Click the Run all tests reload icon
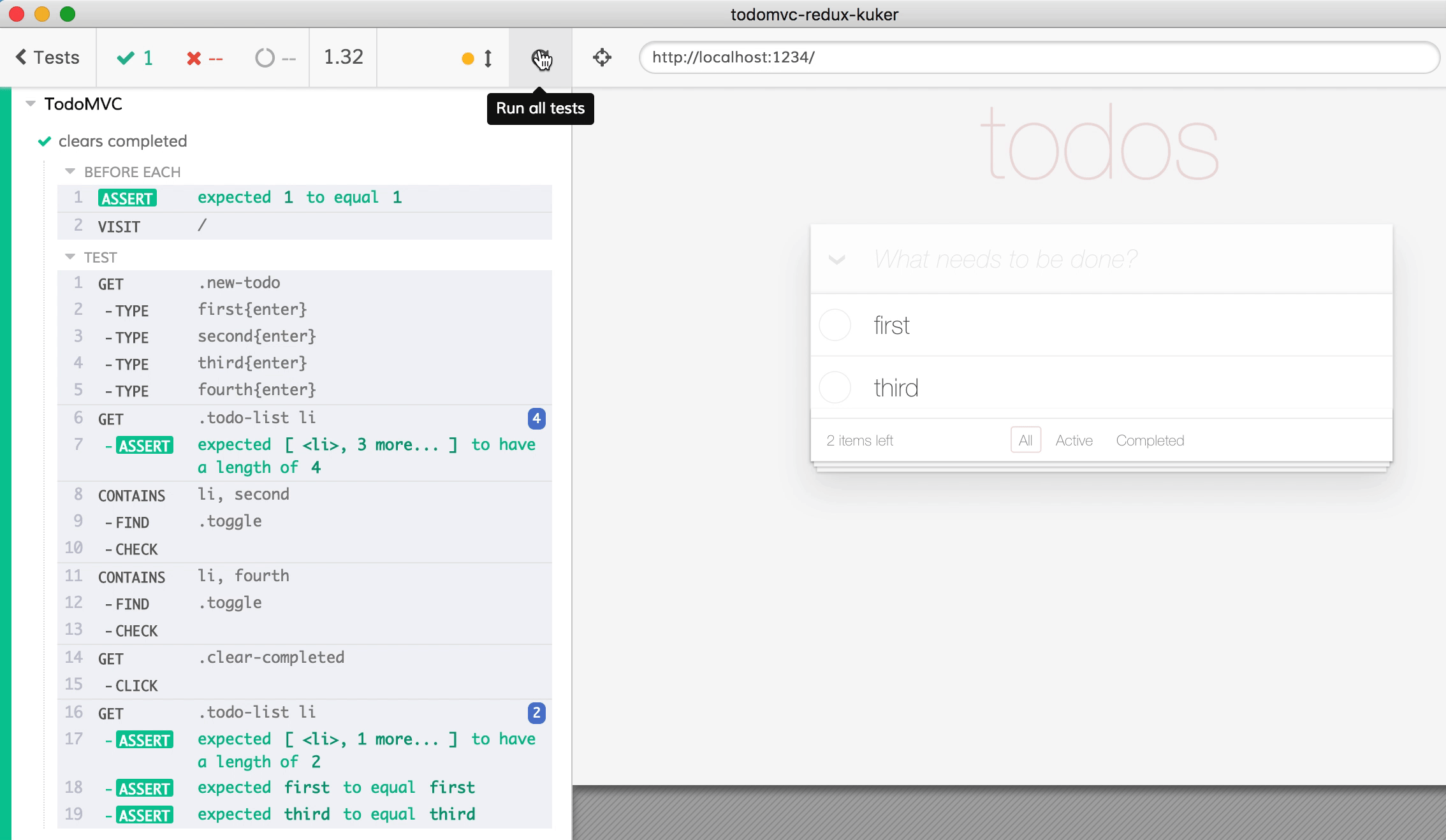This screenshot has width=1446, height=840. [540, 58]
